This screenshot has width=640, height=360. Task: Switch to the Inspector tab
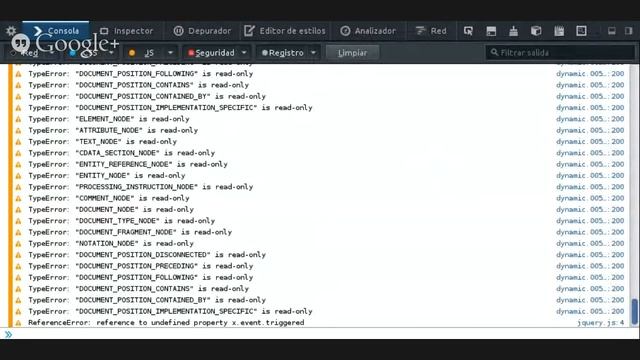(127, 31)
